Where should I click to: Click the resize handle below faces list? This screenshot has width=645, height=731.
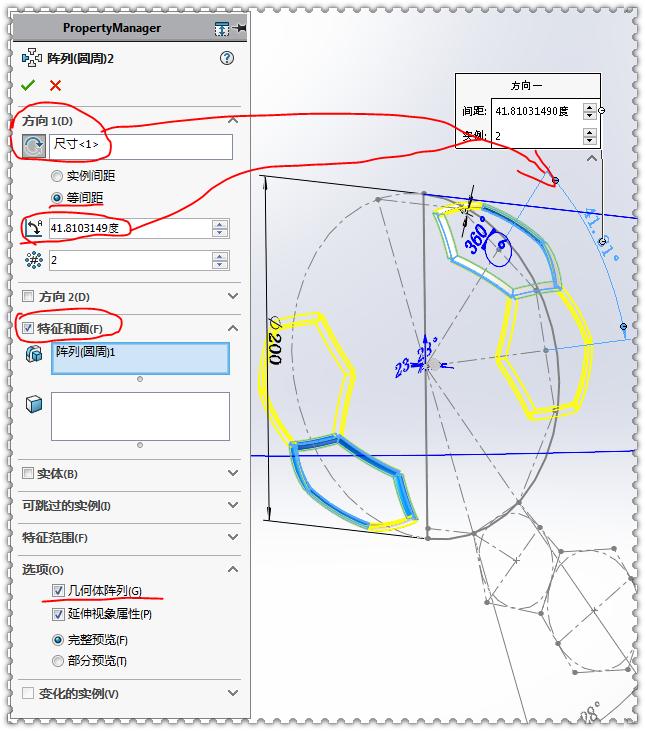(140, 445)
